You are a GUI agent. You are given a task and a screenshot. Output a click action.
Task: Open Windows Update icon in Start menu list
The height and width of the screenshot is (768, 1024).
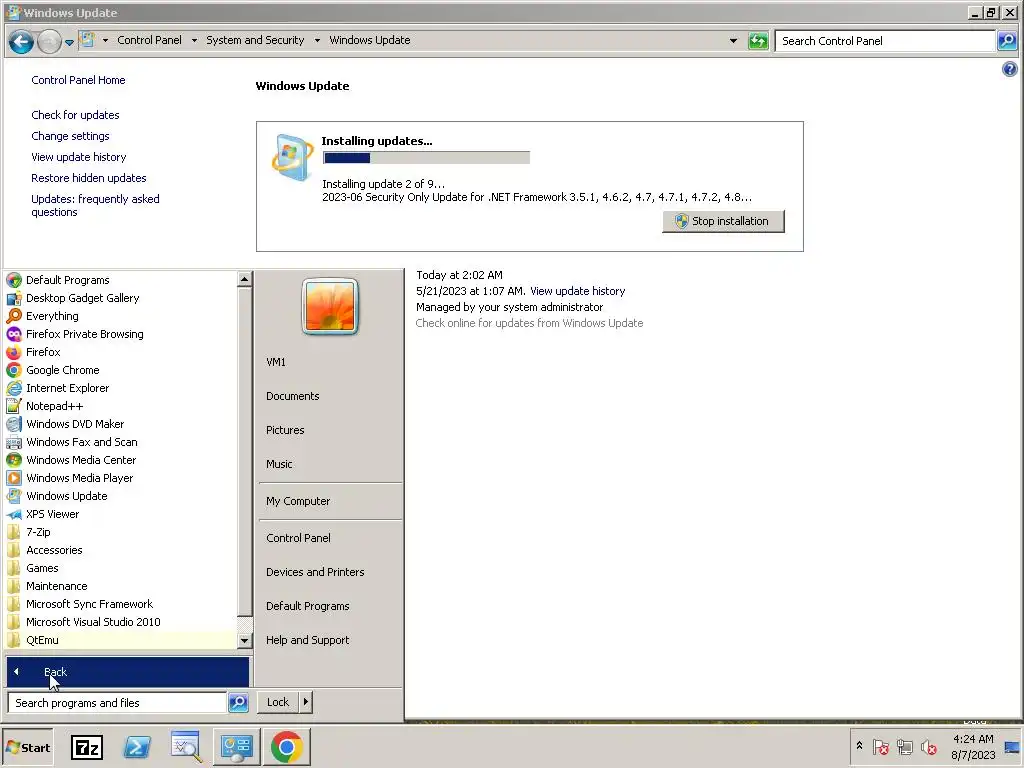[14, 496]
